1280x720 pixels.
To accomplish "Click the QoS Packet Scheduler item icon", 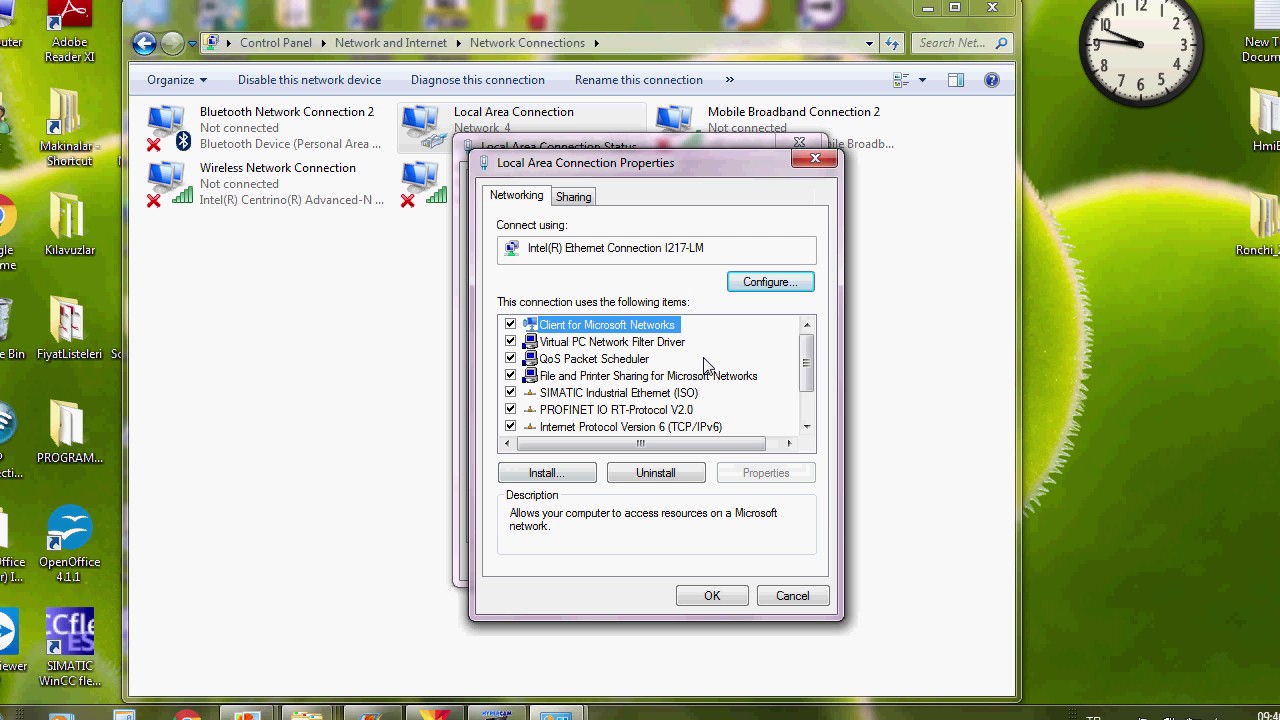I will pos(530,359).
